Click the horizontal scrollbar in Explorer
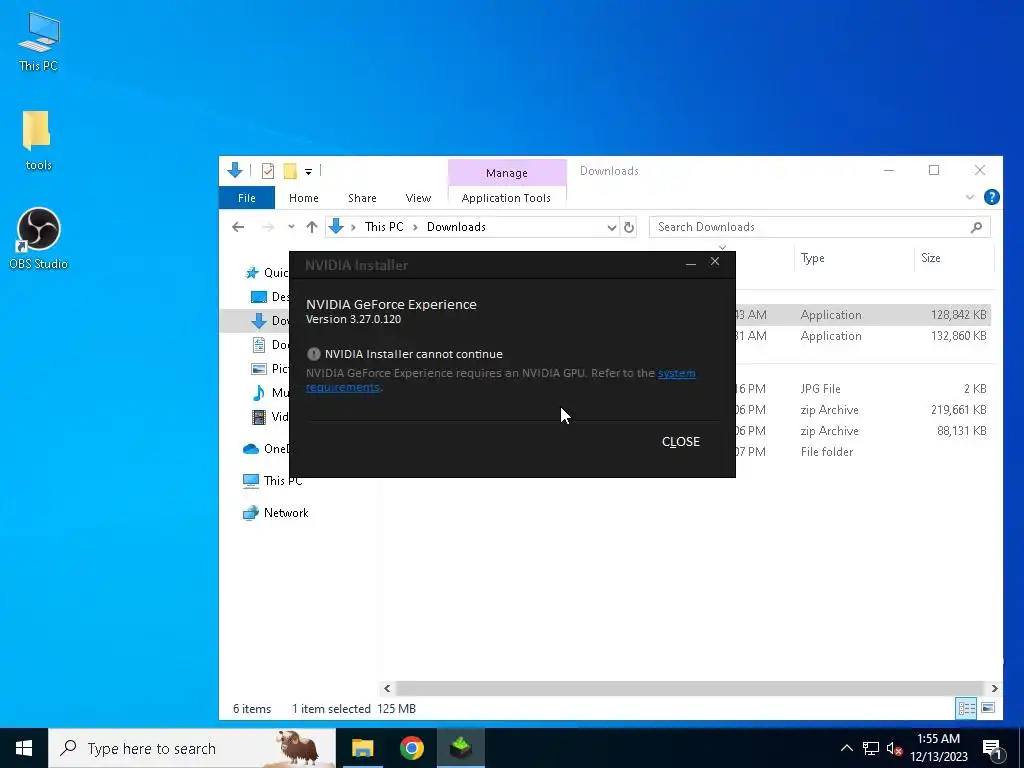 tap(690, 688)
